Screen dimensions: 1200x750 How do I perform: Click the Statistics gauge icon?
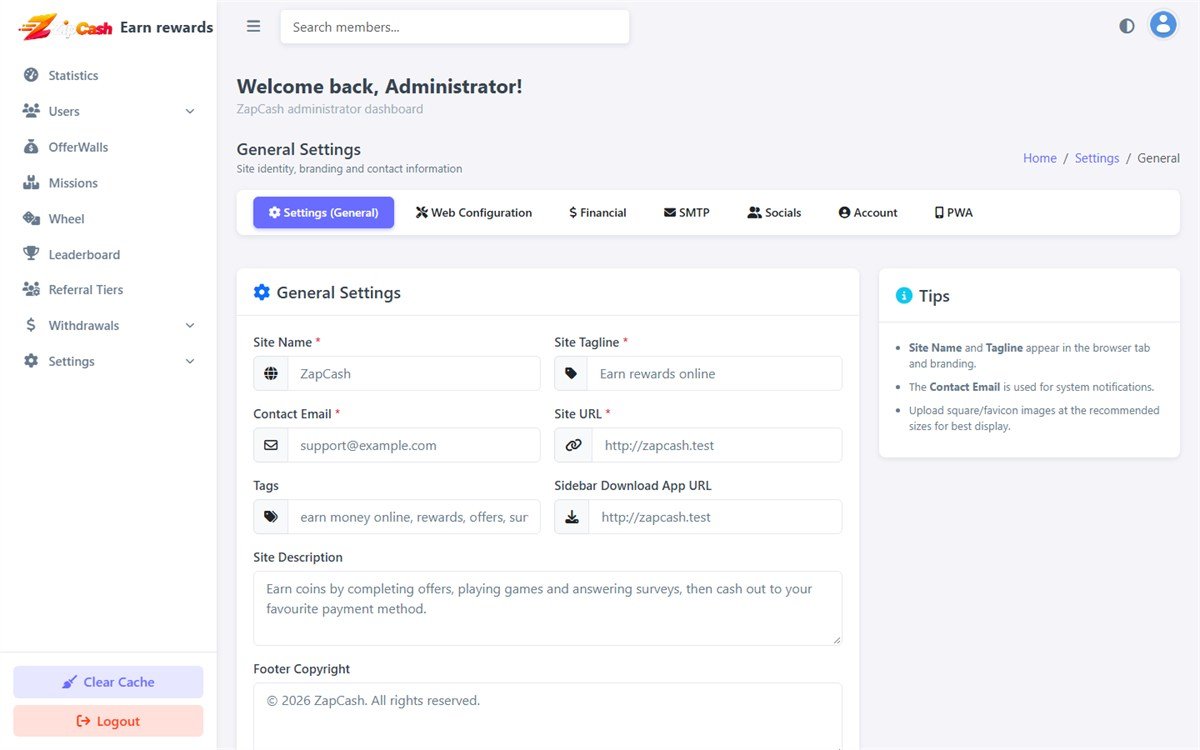[x=31, y=75]
